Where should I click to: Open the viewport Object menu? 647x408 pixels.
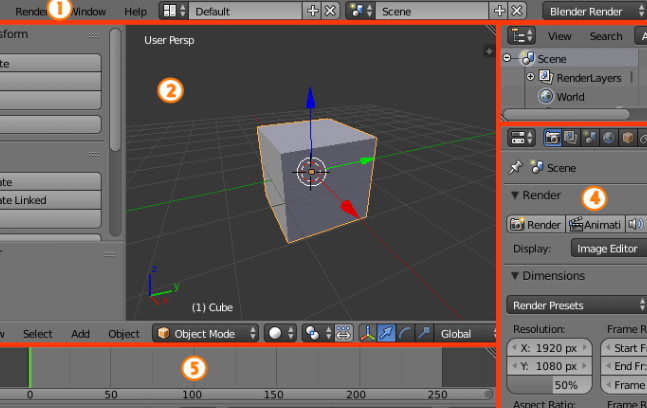coord(124,334)
